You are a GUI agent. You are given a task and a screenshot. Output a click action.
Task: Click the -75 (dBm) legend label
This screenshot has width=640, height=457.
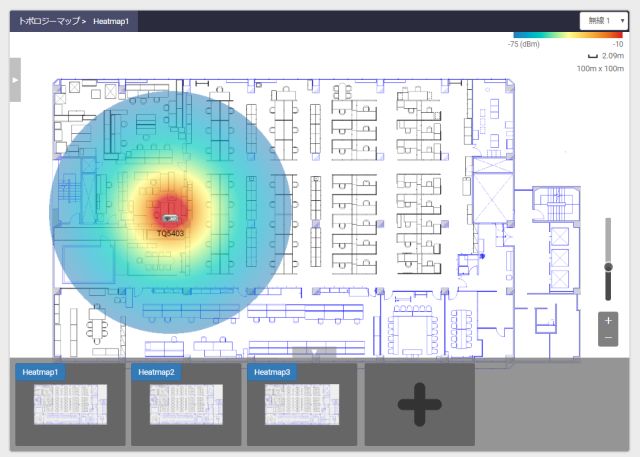[x=524, y=44]
